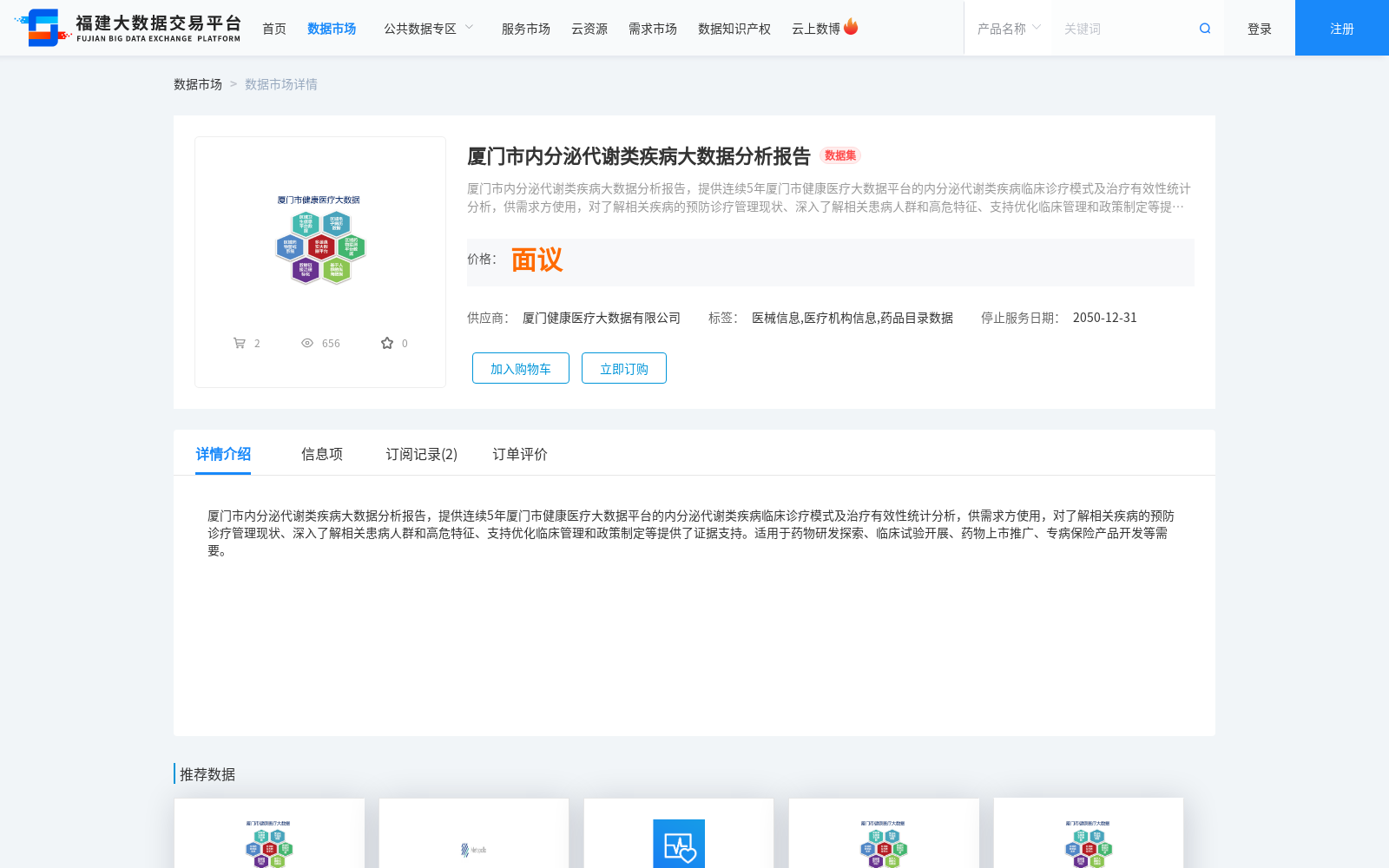The width and height of the screenshot is (1389, 868).
Task: Open the 云资源 navigation item
Action: pyautogui.click(x=589, y=29)
